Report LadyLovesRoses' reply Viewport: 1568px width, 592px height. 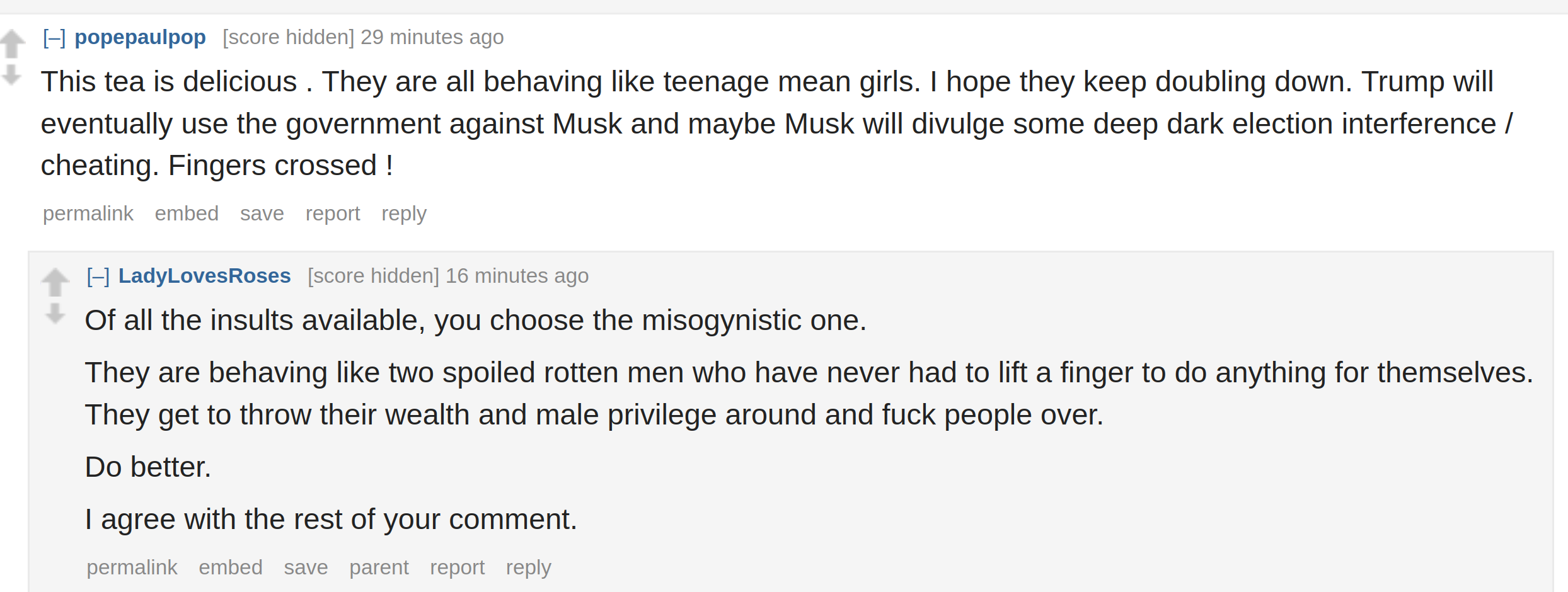458,568
